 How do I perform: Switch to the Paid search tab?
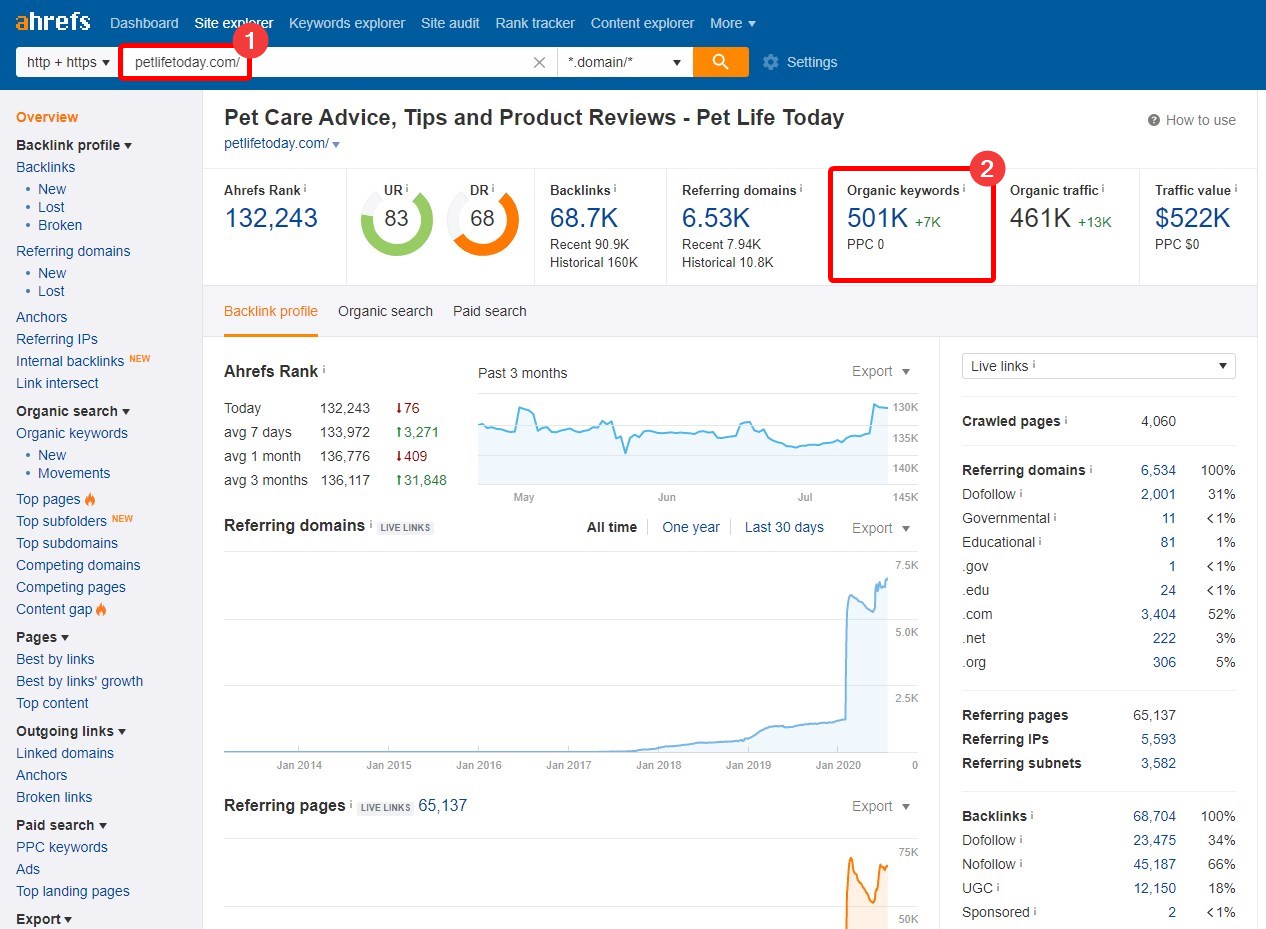[x=489, y=311]
